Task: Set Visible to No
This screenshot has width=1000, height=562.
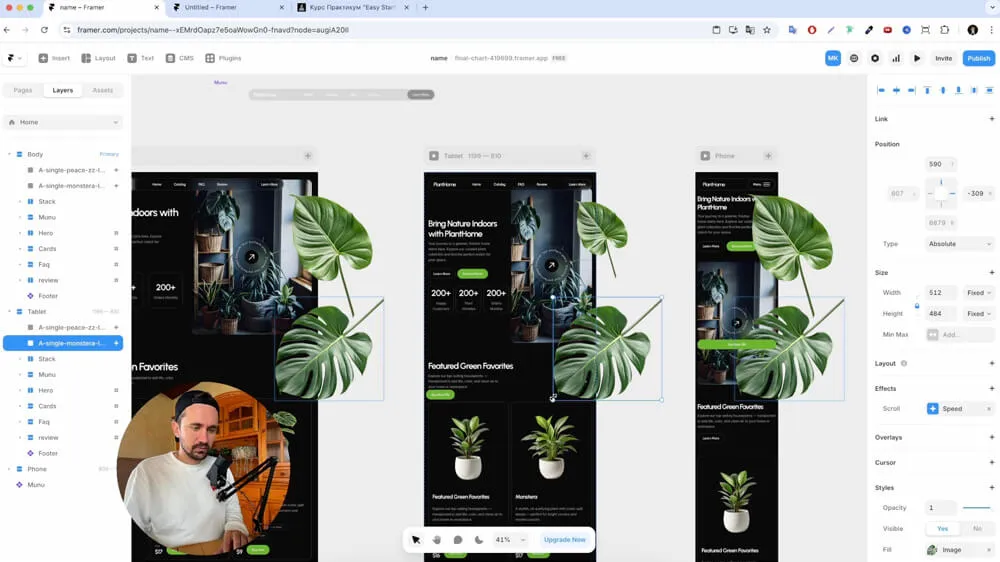Action: 977,529
